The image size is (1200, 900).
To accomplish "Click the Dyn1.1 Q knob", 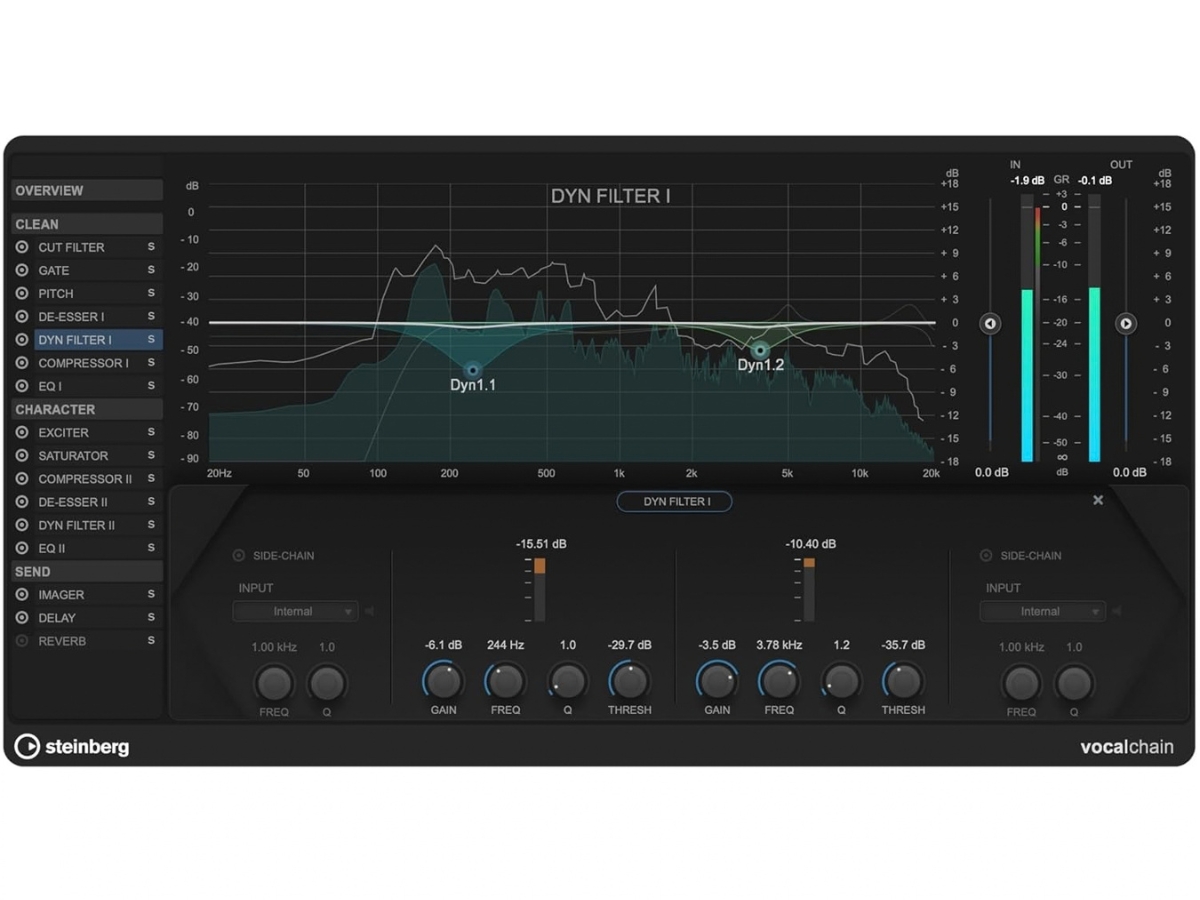I will [x=568, y=681].
